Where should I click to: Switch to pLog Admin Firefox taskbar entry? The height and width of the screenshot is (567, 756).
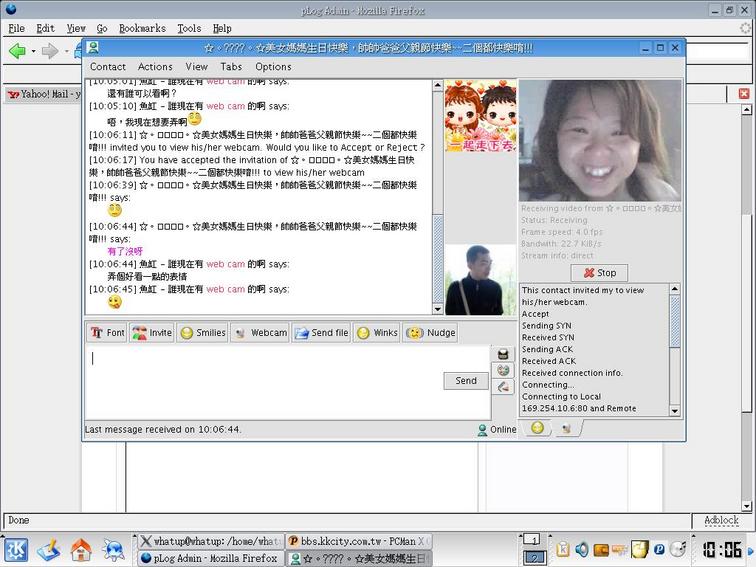point(212,558)
